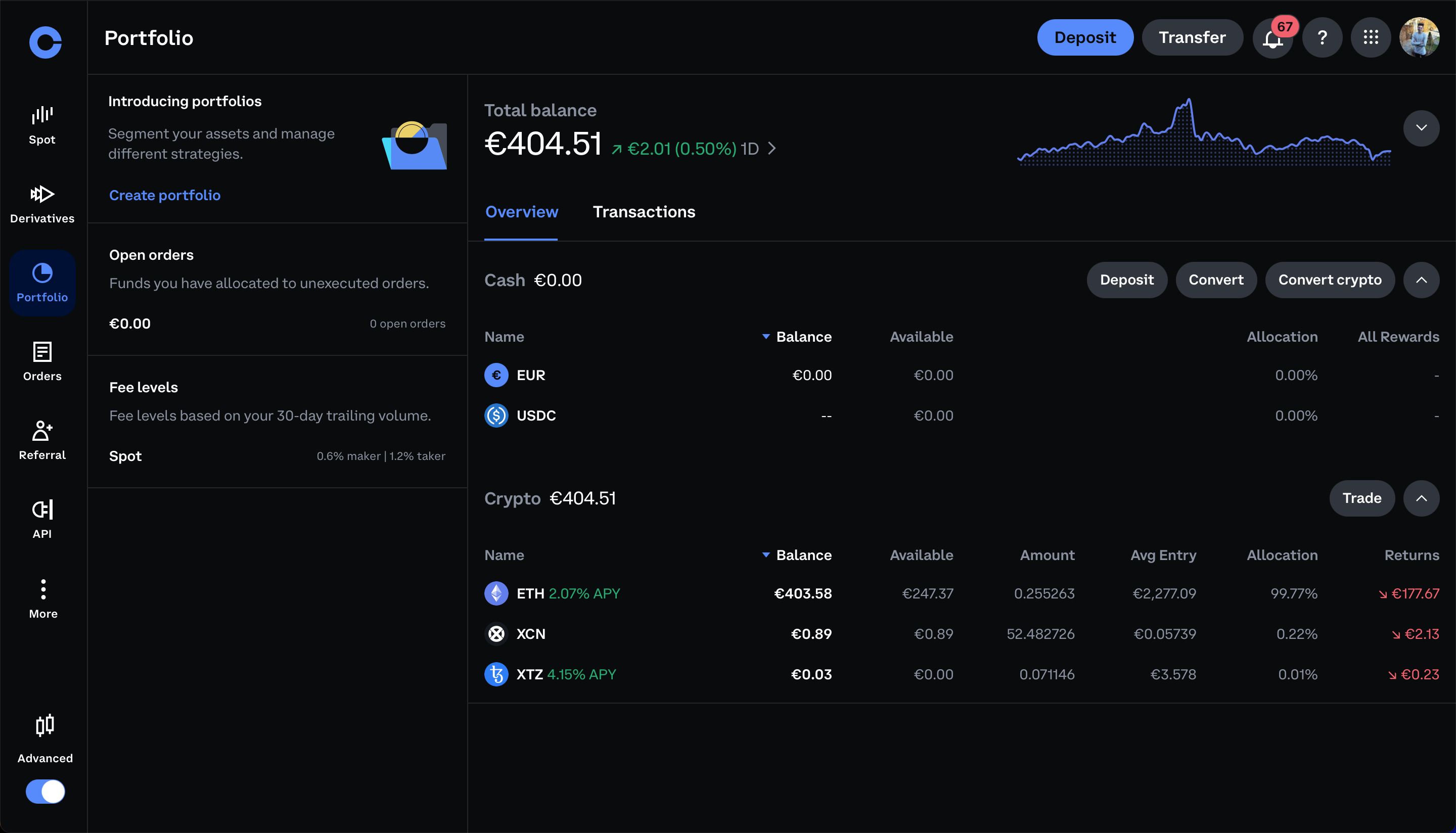Open the 1D balance change details arrow

coord(772,149)
